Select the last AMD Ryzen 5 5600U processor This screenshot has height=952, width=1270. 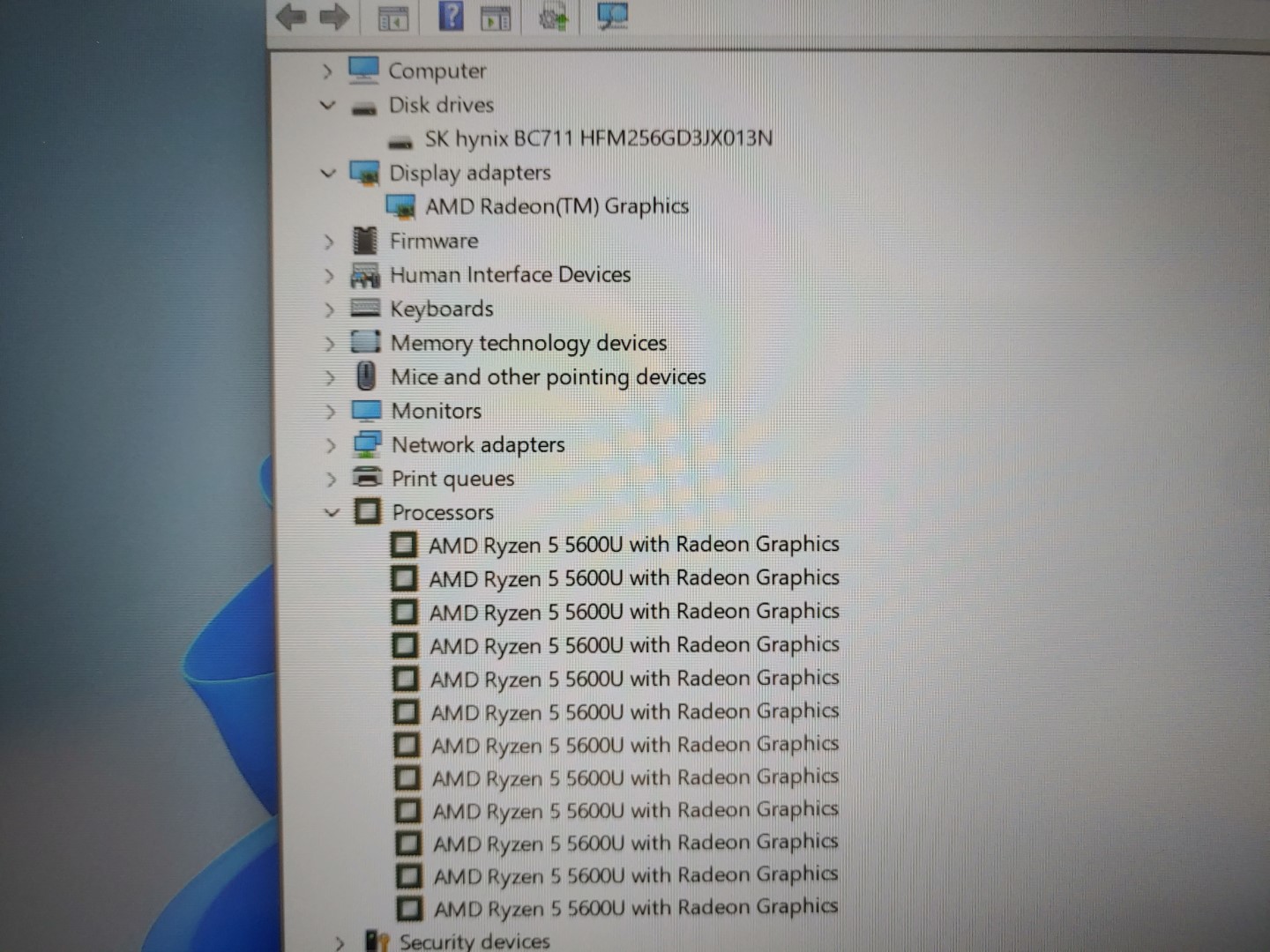click(x=635, y=908)
